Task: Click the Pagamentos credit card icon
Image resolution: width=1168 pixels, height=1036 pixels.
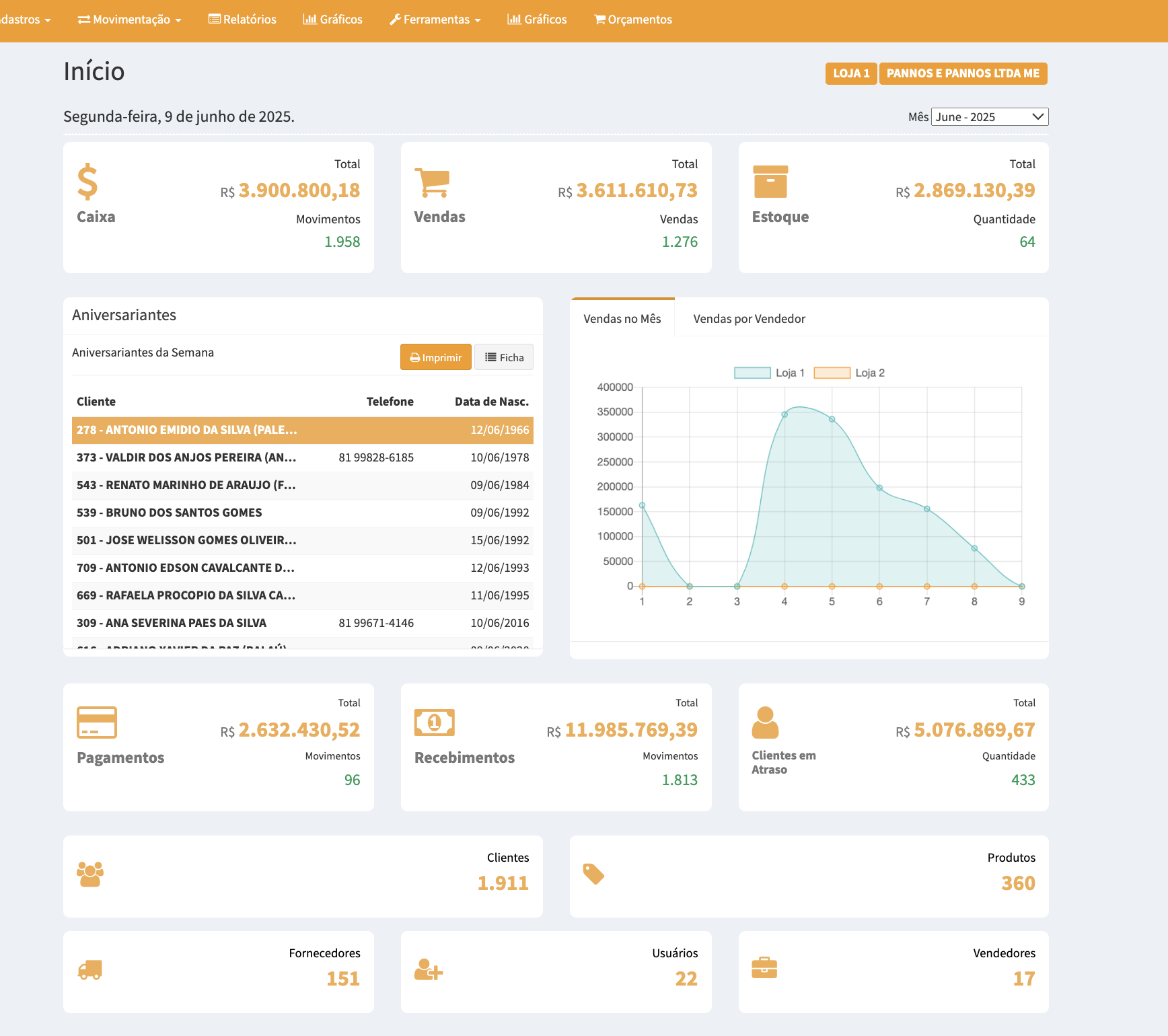Action: (x=97, y=723)
